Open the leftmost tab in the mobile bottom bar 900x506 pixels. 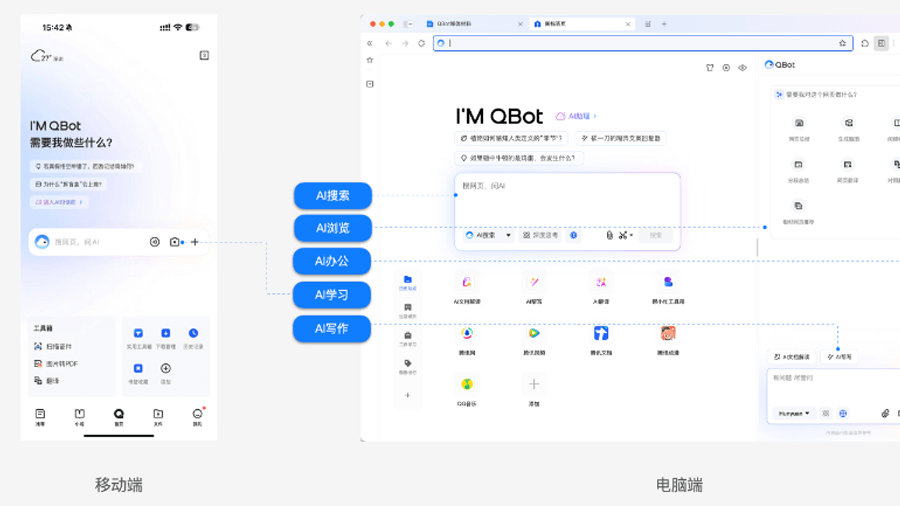(40, 417)
